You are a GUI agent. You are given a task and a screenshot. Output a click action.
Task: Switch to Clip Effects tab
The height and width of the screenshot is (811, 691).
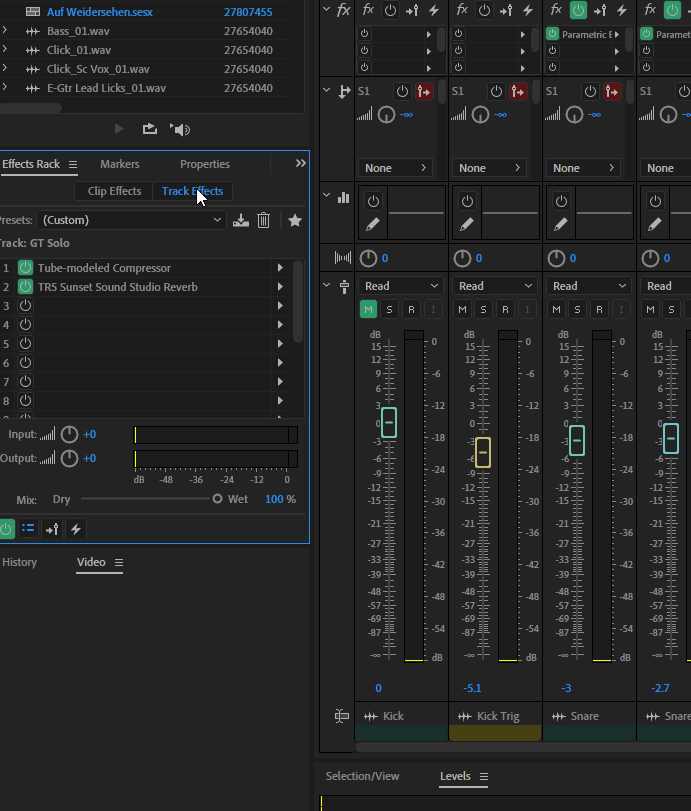[x=114, y=191]
